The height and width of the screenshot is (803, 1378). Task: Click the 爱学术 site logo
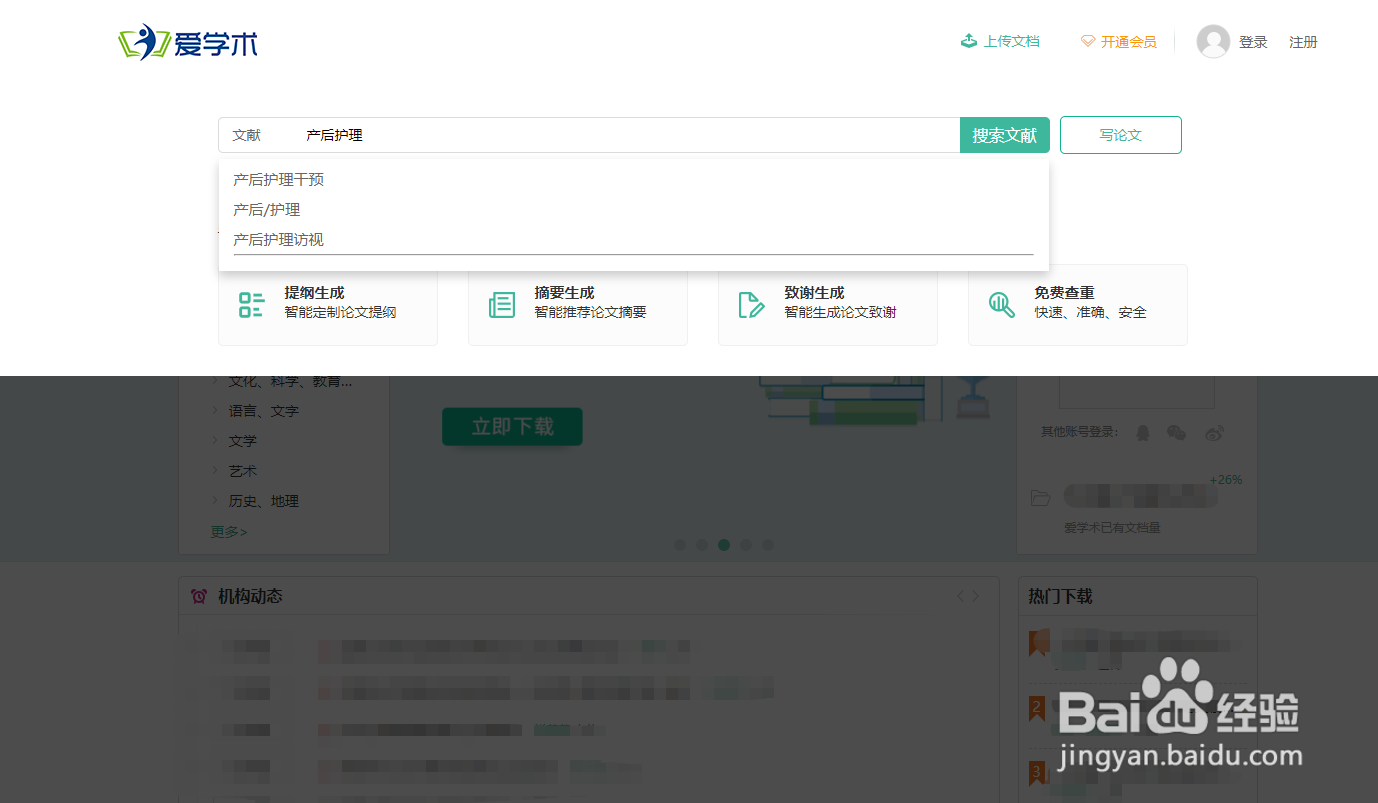click(x=188, y=42)
